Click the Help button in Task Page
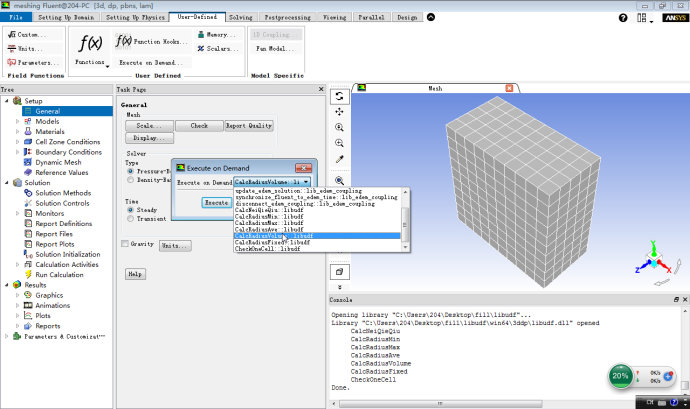This screenshot has height=409, width=690. pyautogui.click(x=135, y=274)
